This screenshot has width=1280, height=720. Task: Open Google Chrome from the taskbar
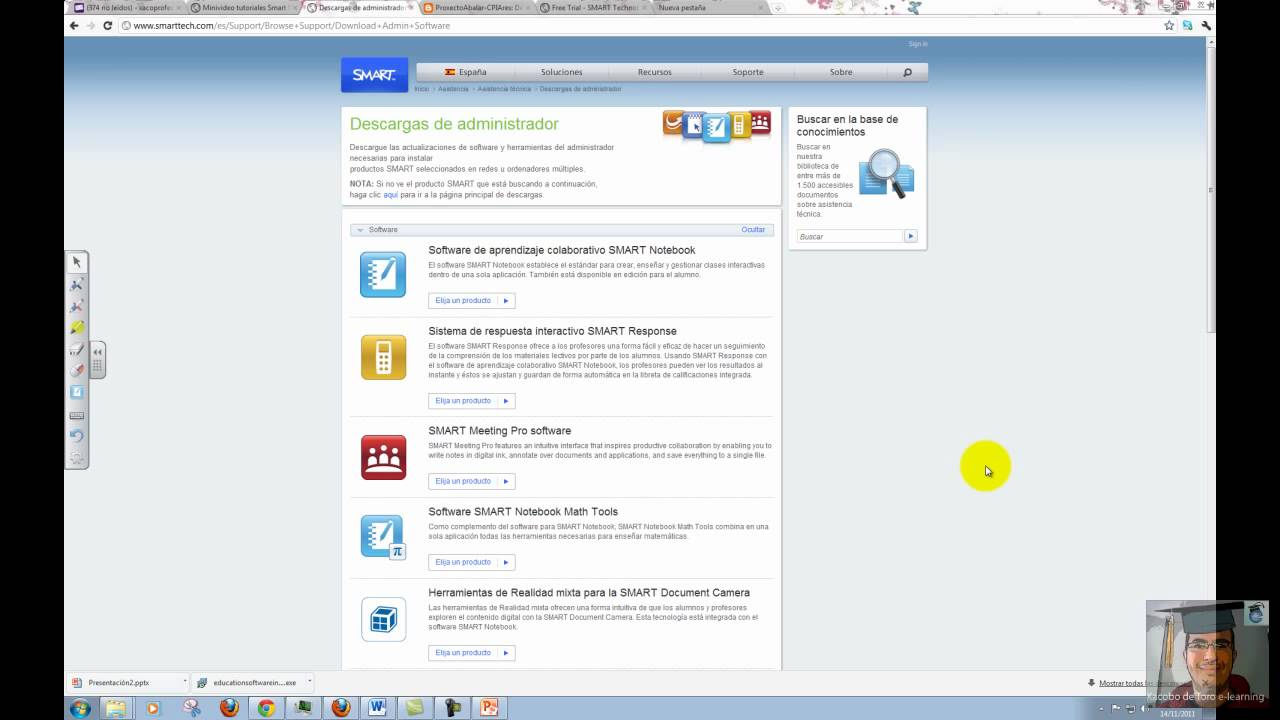[x=266, y=708]
